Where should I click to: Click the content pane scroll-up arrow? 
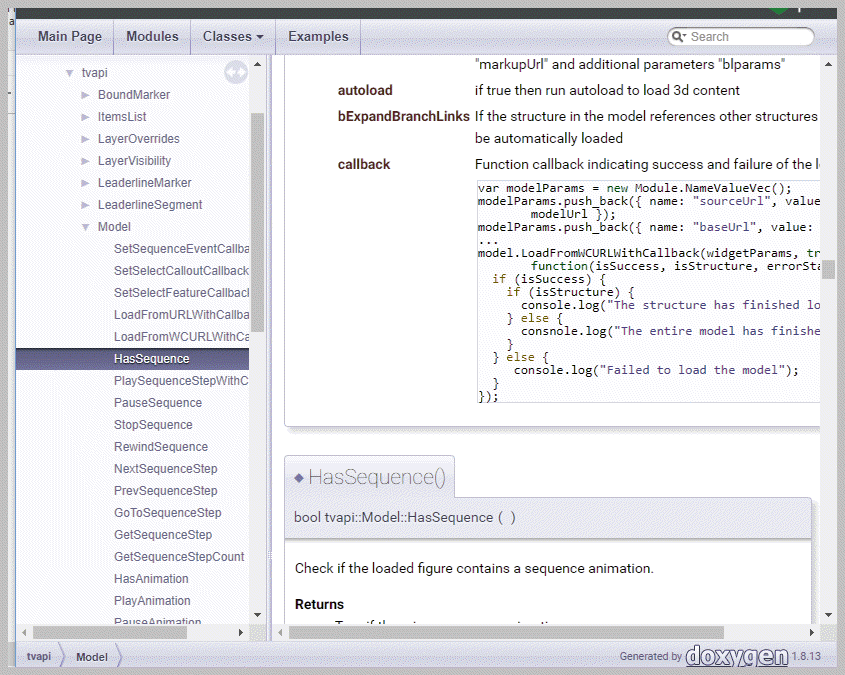tap(828, 65)
